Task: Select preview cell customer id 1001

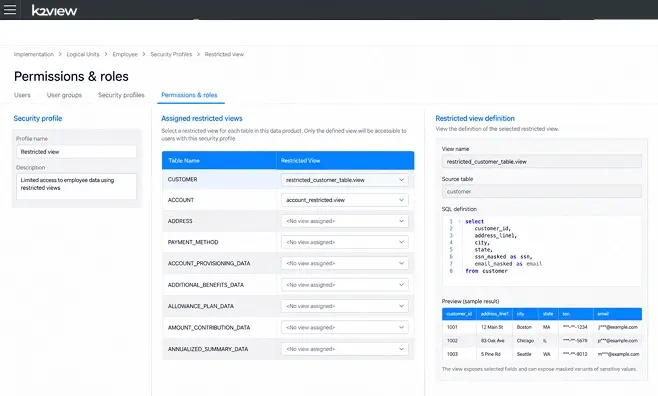Action: tap(452, 327)
